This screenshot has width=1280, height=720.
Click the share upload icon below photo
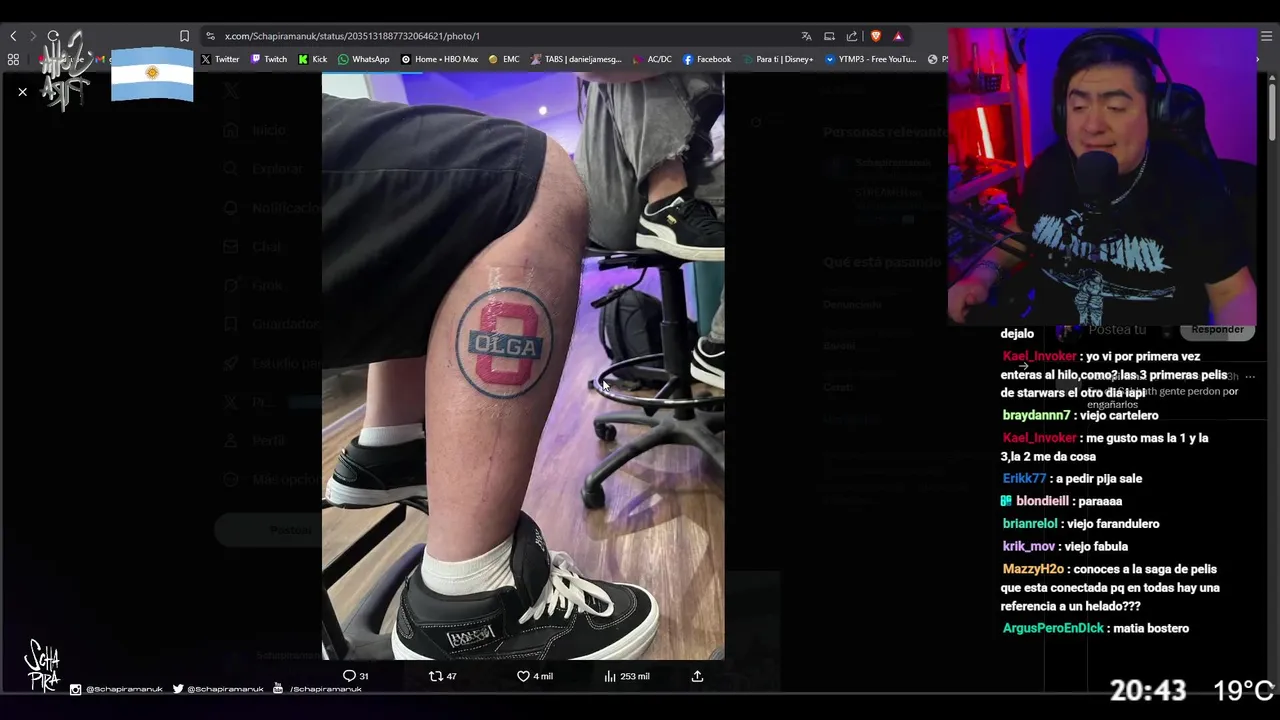[697, 676]
